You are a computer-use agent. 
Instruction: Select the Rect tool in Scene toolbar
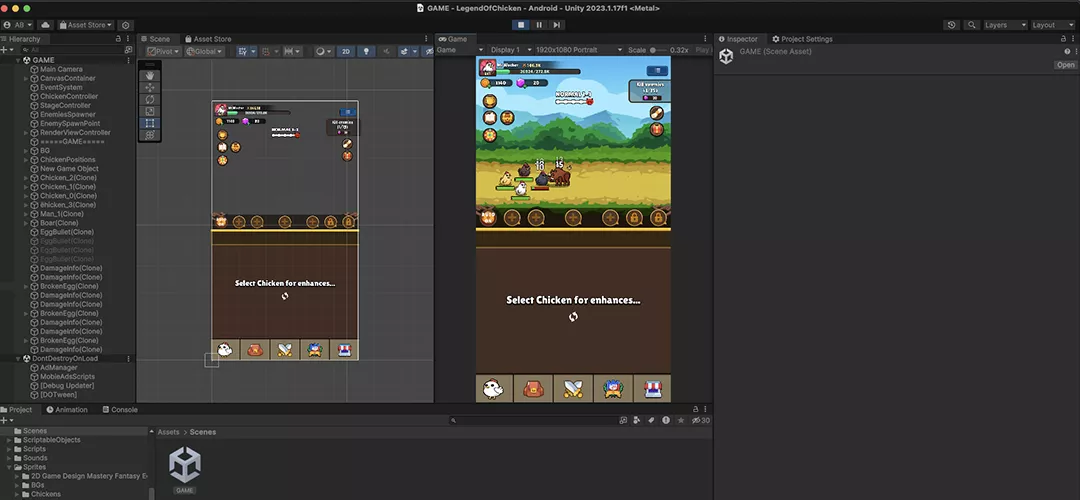(x=150, y=123)
